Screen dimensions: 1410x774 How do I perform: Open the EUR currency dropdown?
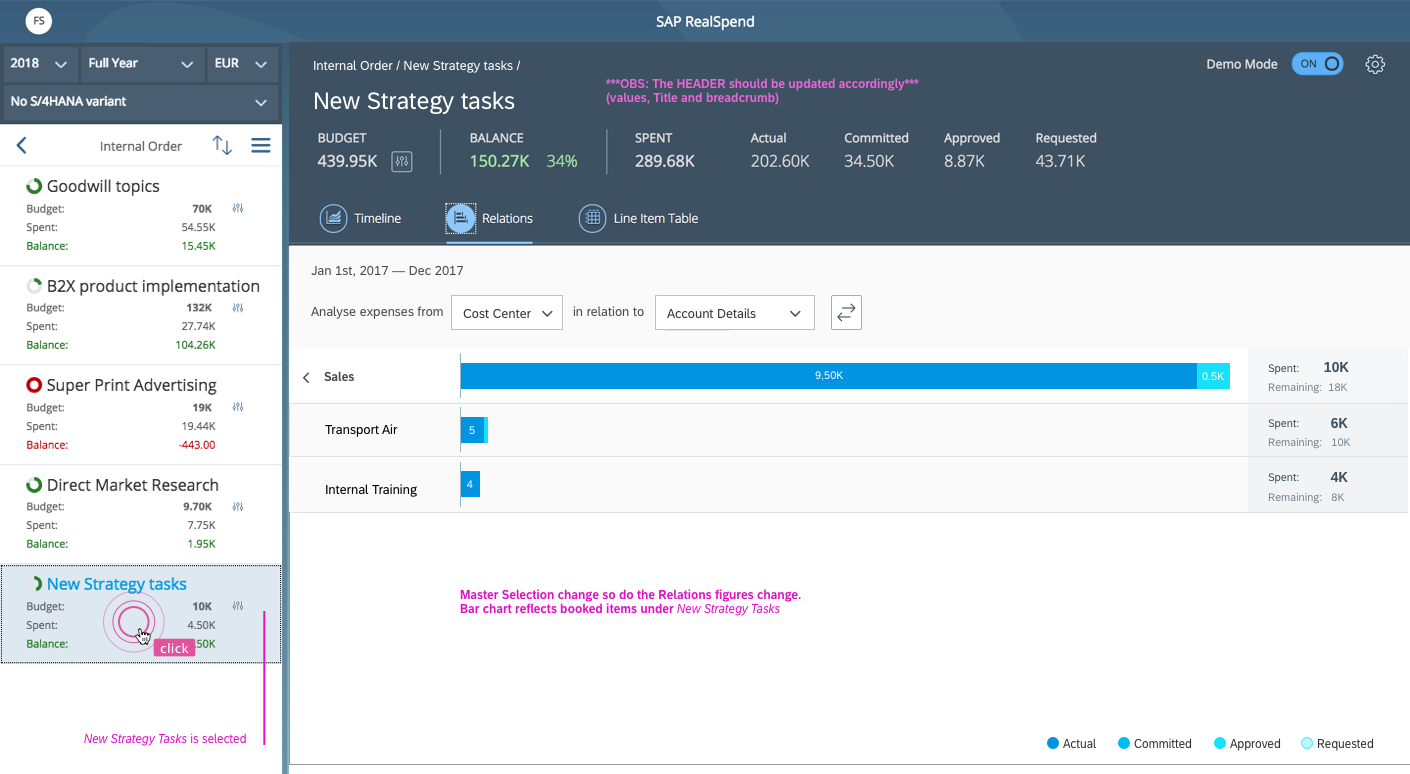pos(241,63)
